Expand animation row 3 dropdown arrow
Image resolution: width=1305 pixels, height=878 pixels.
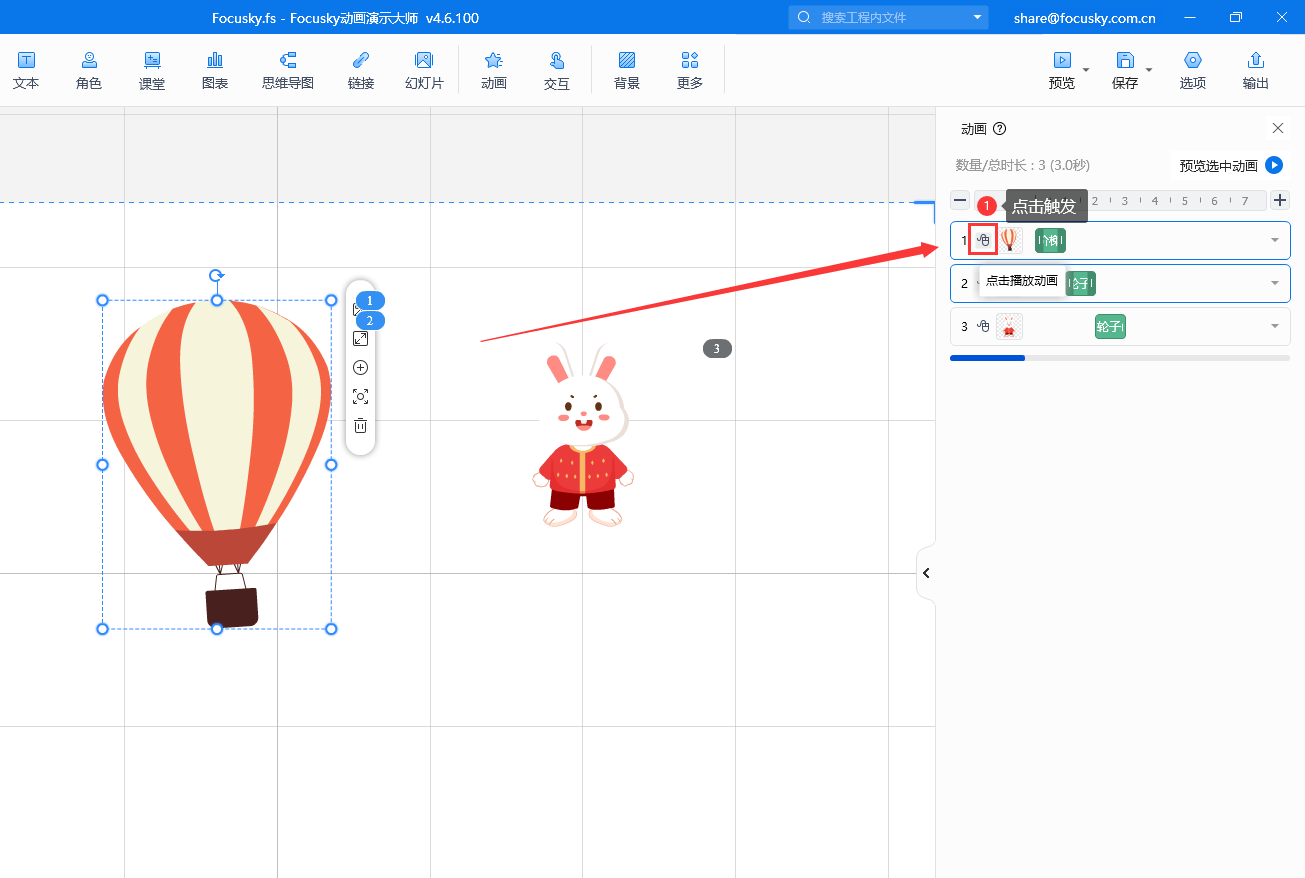click(1275, 326)
